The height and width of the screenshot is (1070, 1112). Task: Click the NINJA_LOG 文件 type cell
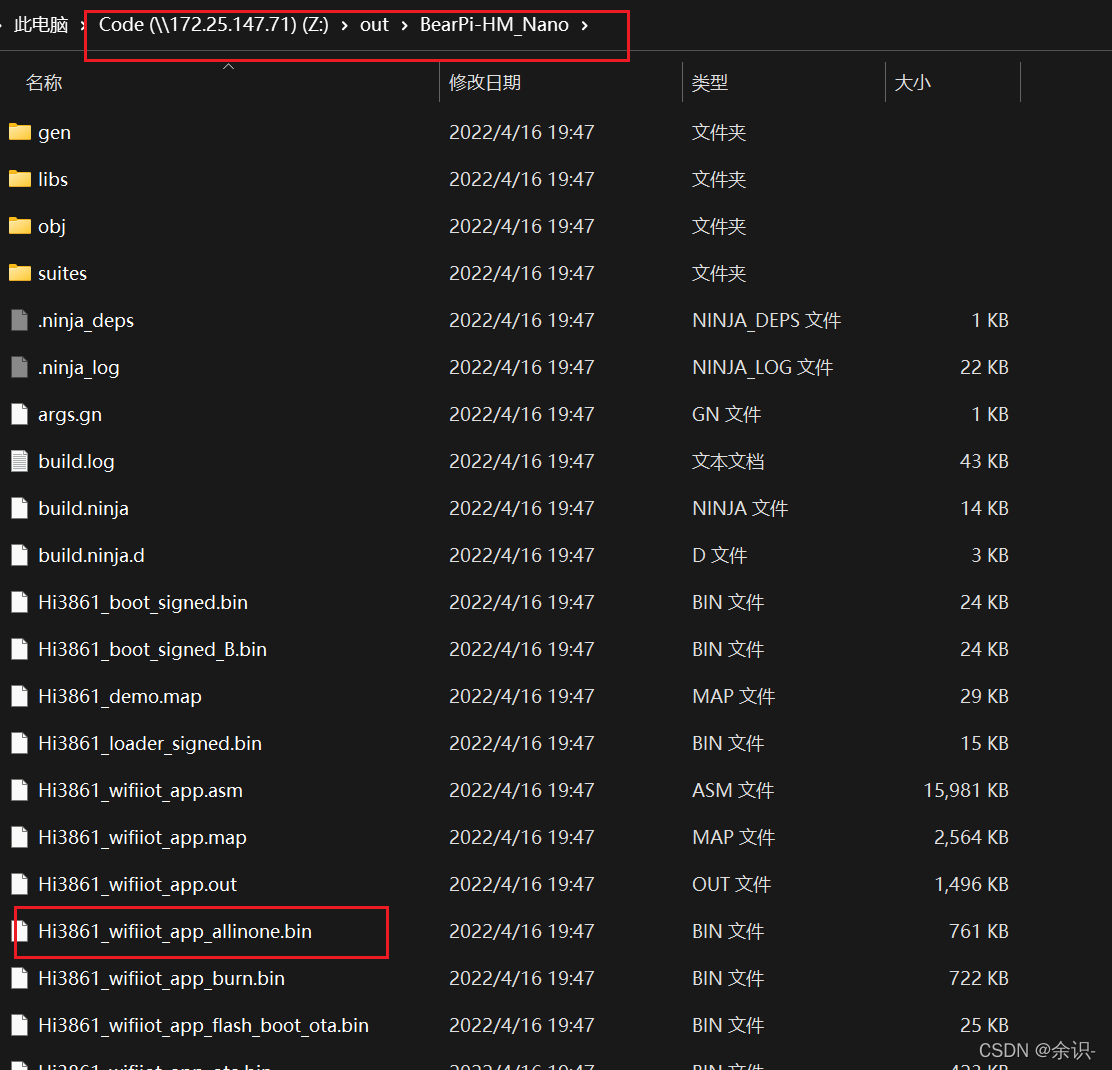tap(762, 367)
